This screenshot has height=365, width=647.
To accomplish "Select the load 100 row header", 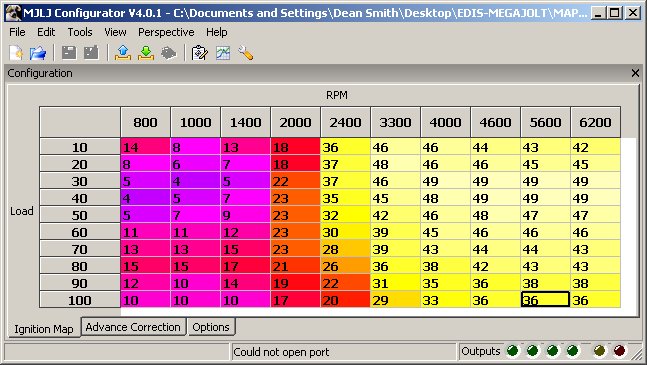I will point(80,300).
